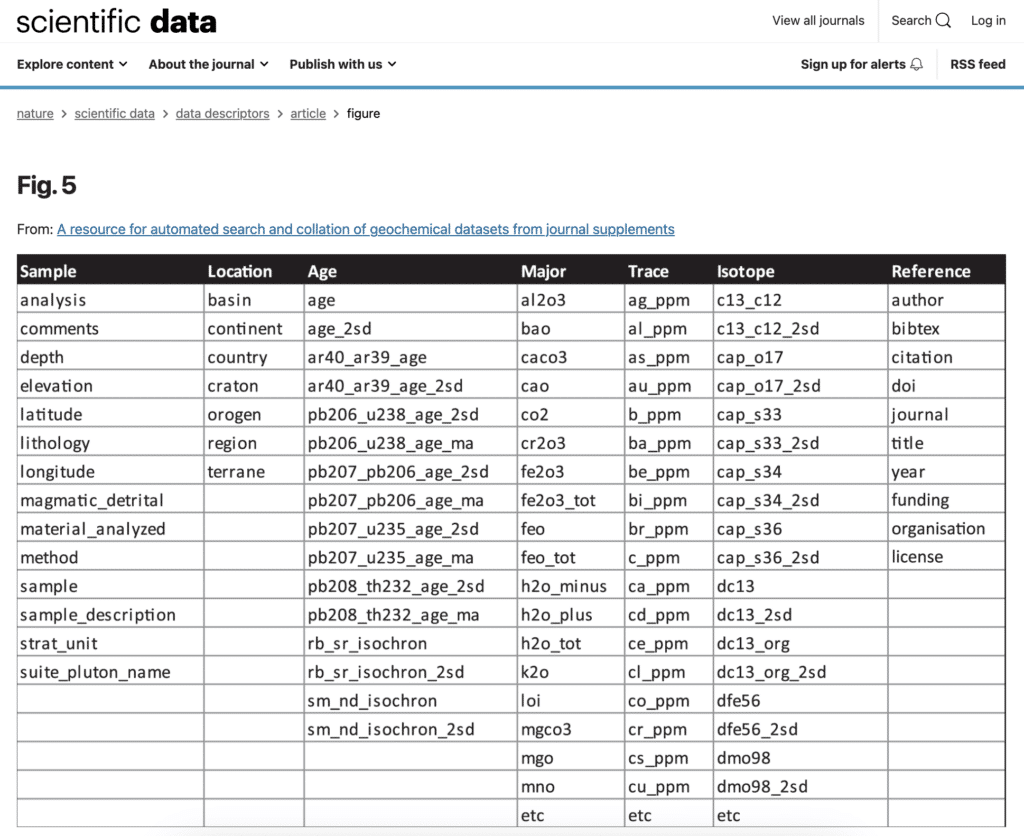
Task: Open the About the journal menu
Action: click(202, 64)
